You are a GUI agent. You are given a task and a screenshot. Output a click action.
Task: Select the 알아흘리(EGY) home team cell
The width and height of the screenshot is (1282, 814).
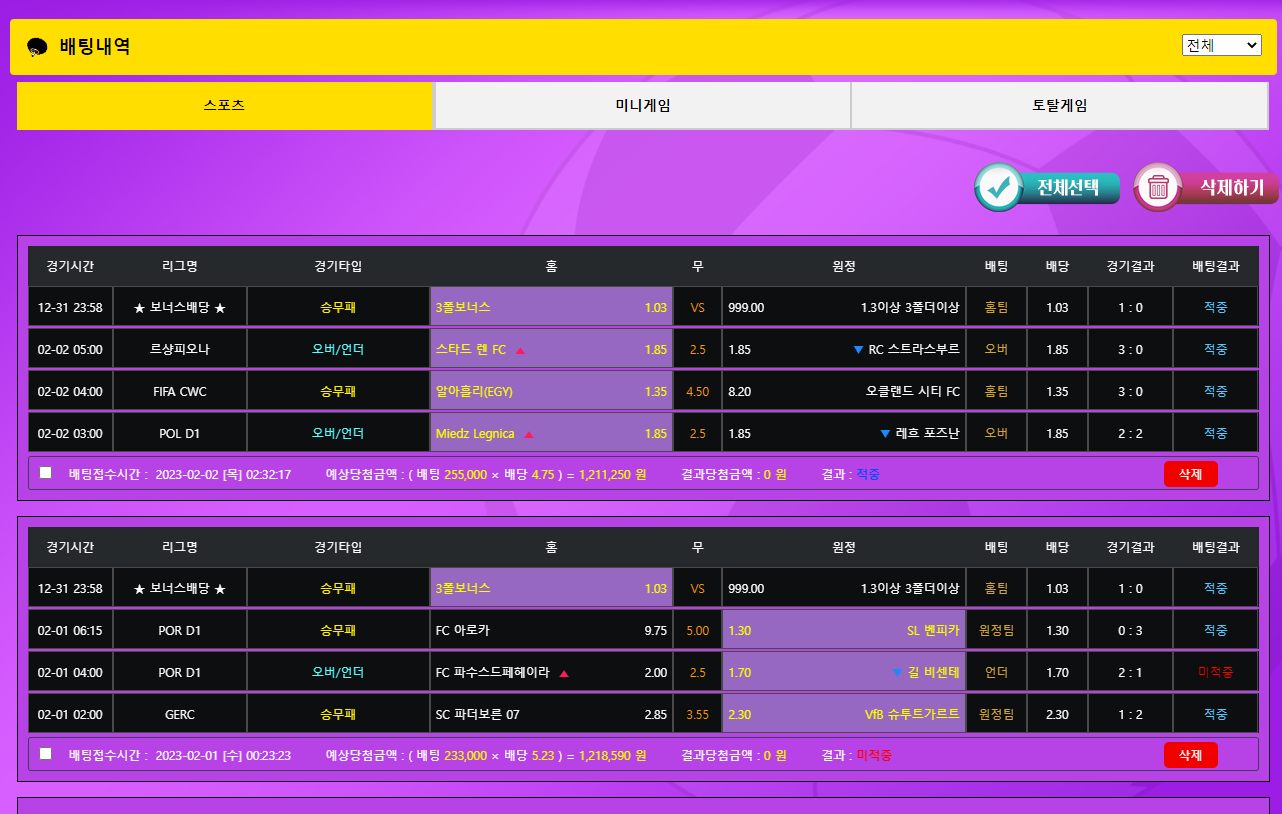pos(551,392)
